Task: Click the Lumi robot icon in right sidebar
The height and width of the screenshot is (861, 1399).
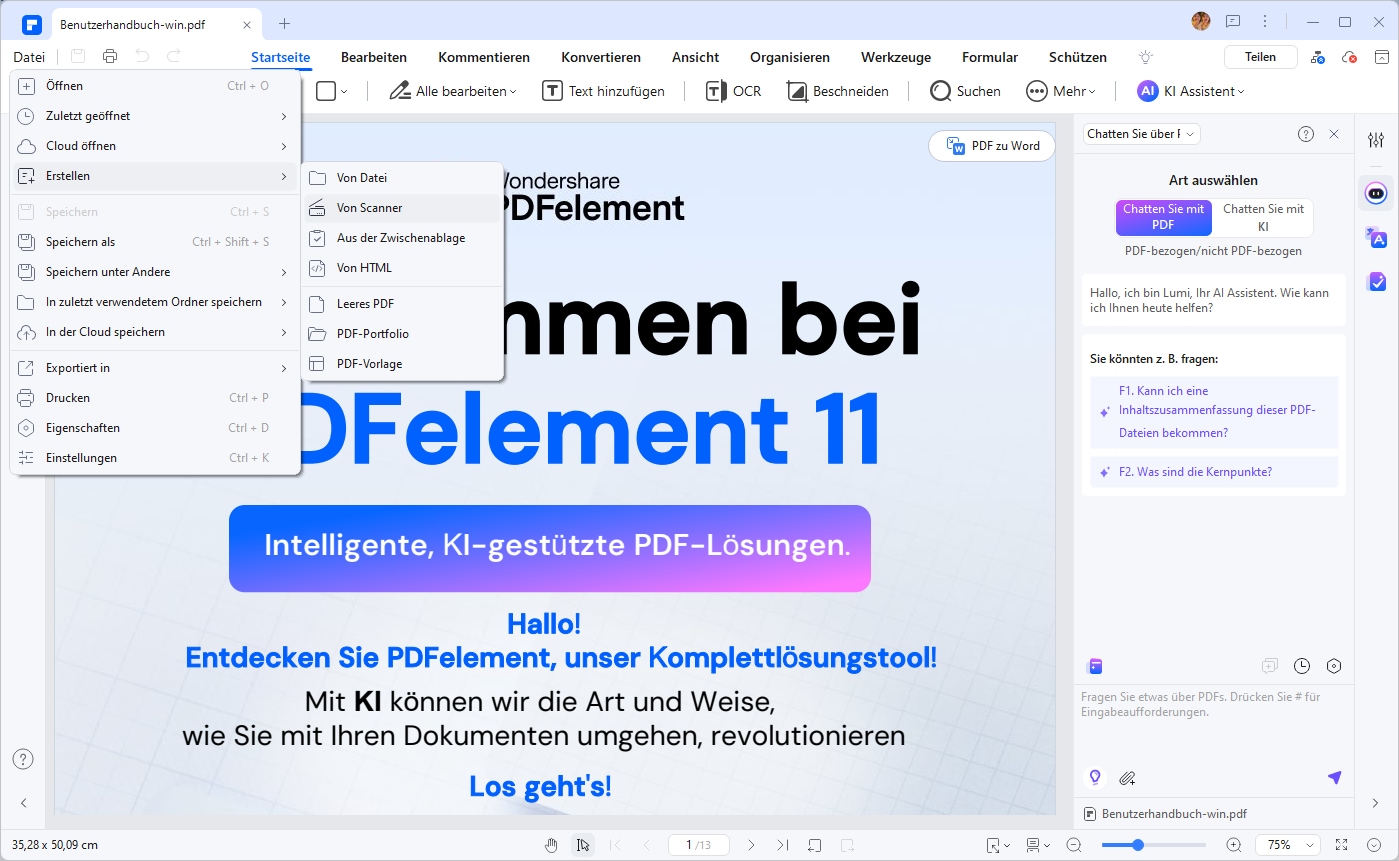Action: tap(1376, 192)
